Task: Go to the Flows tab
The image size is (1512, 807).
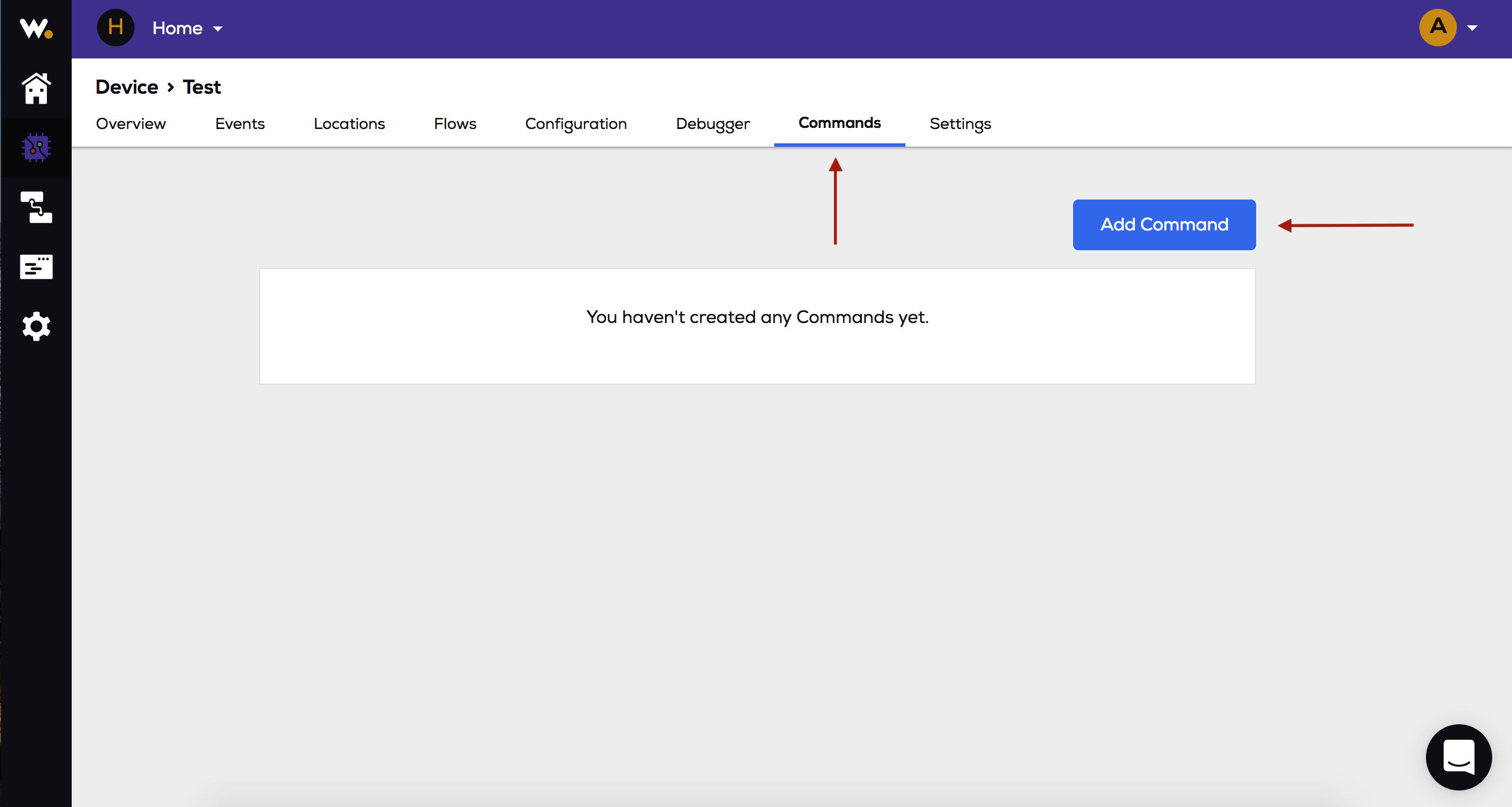Action: coord(455,124)
